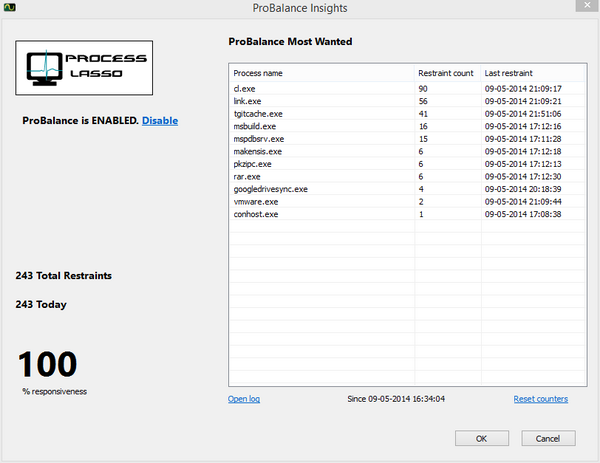
Task: Dismiss the dialog with Cancel button
Action: [x=548, y=439]
